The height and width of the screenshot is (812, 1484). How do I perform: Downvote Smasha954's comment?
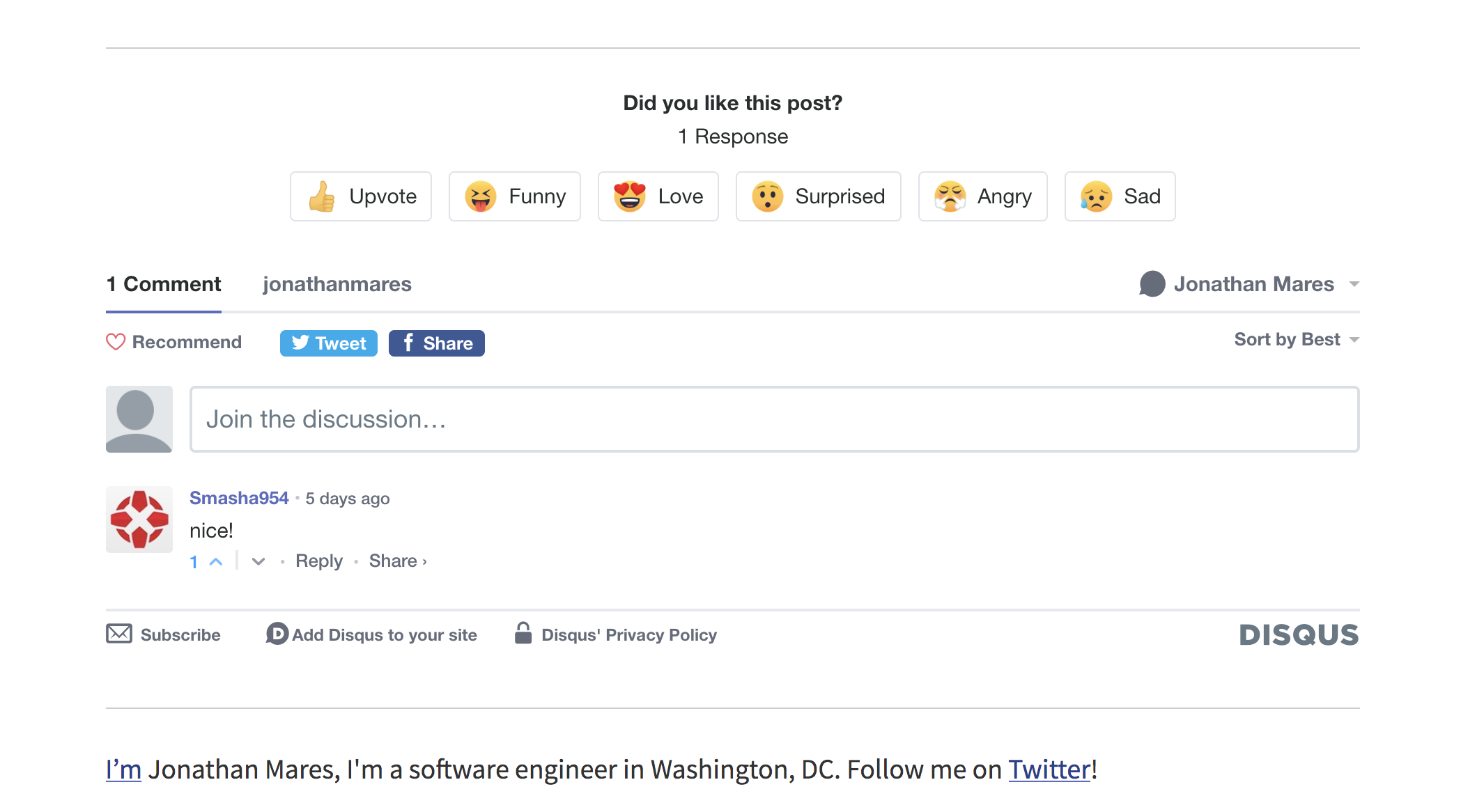click(258, 561)
